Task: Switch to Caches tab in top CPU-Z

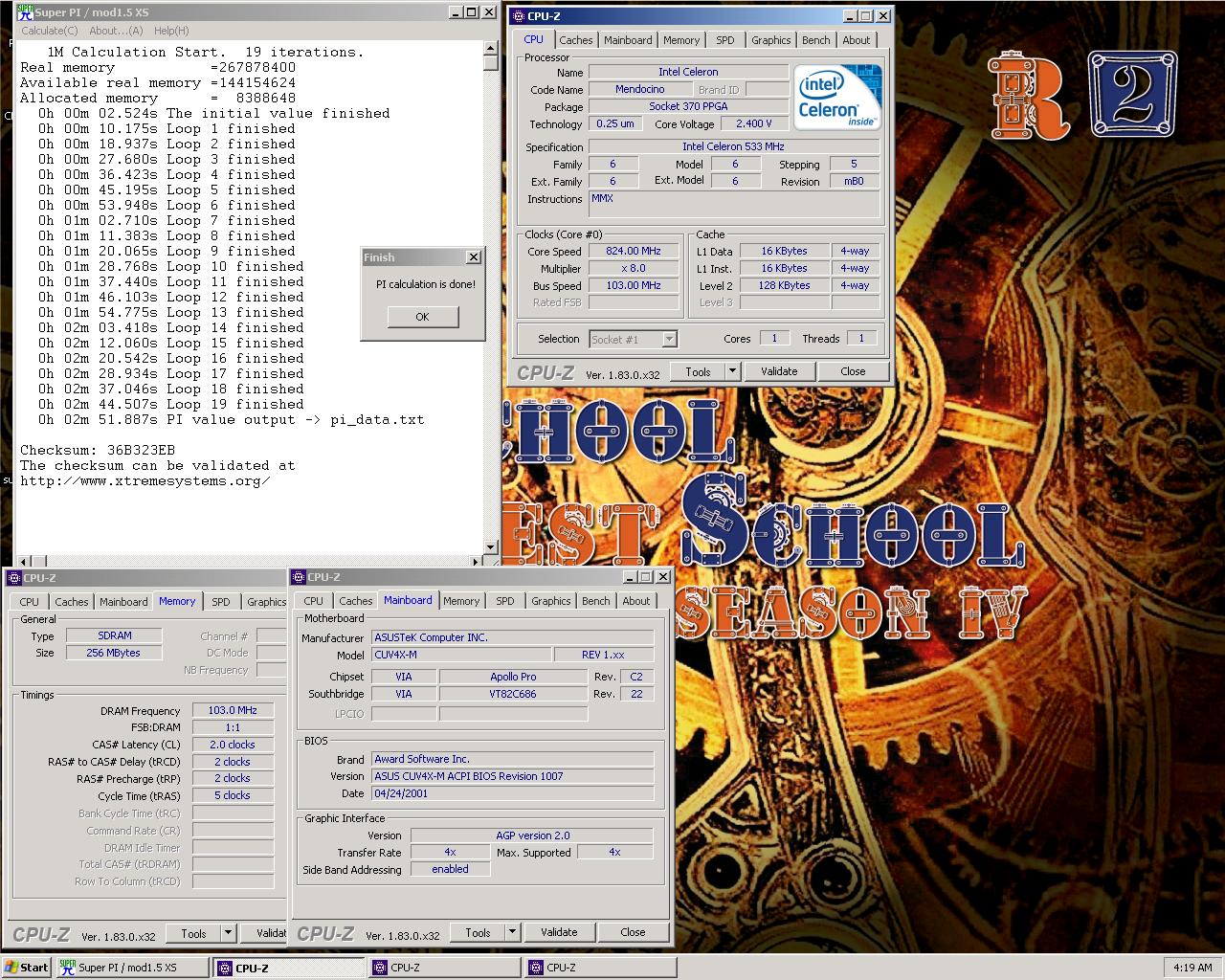Action: (x=576, y=40)
